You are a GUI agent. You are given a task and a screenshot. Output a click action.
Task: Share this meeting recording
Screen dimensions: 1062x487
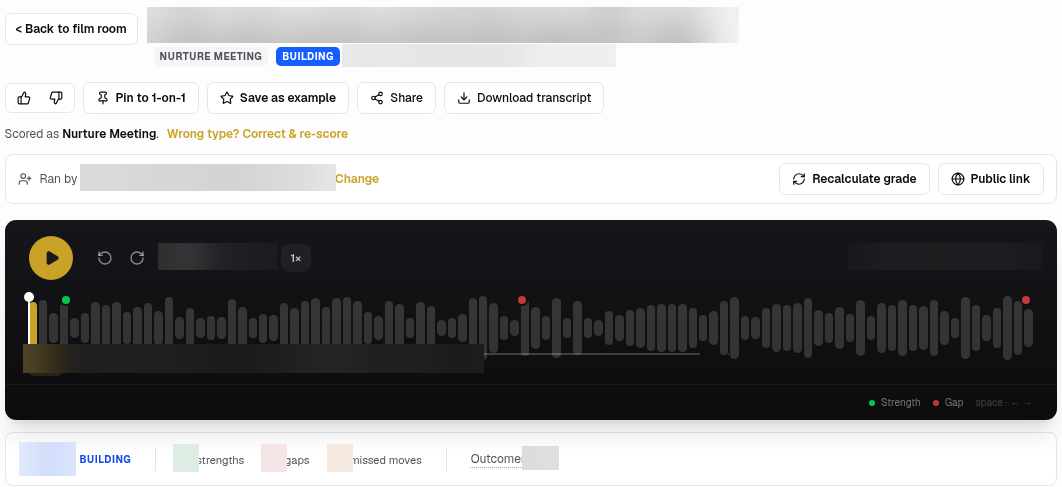coord(396,98)
